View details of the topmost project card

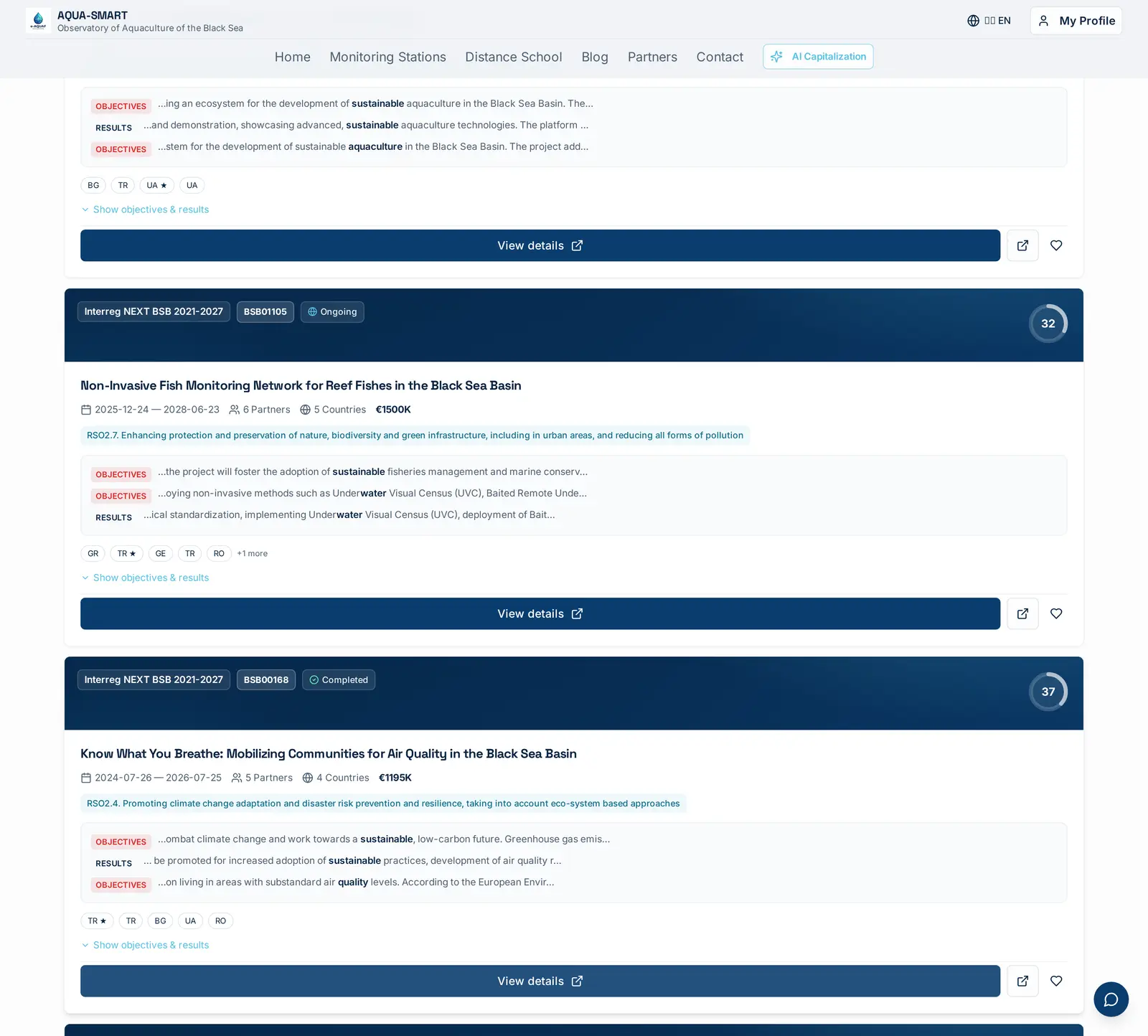(540, 245)
